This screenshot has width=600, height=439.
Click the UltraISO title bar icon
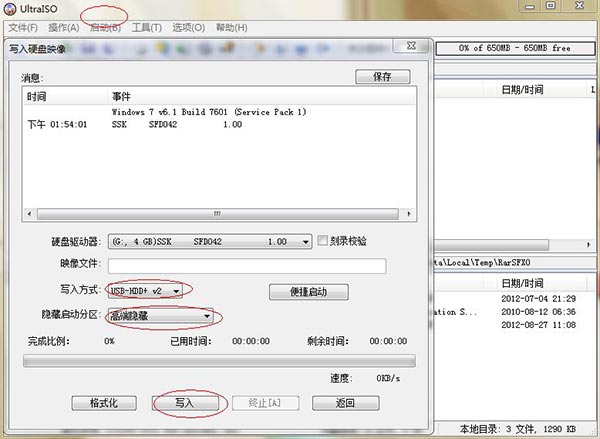pyautogui.click(x=9, y=9)
